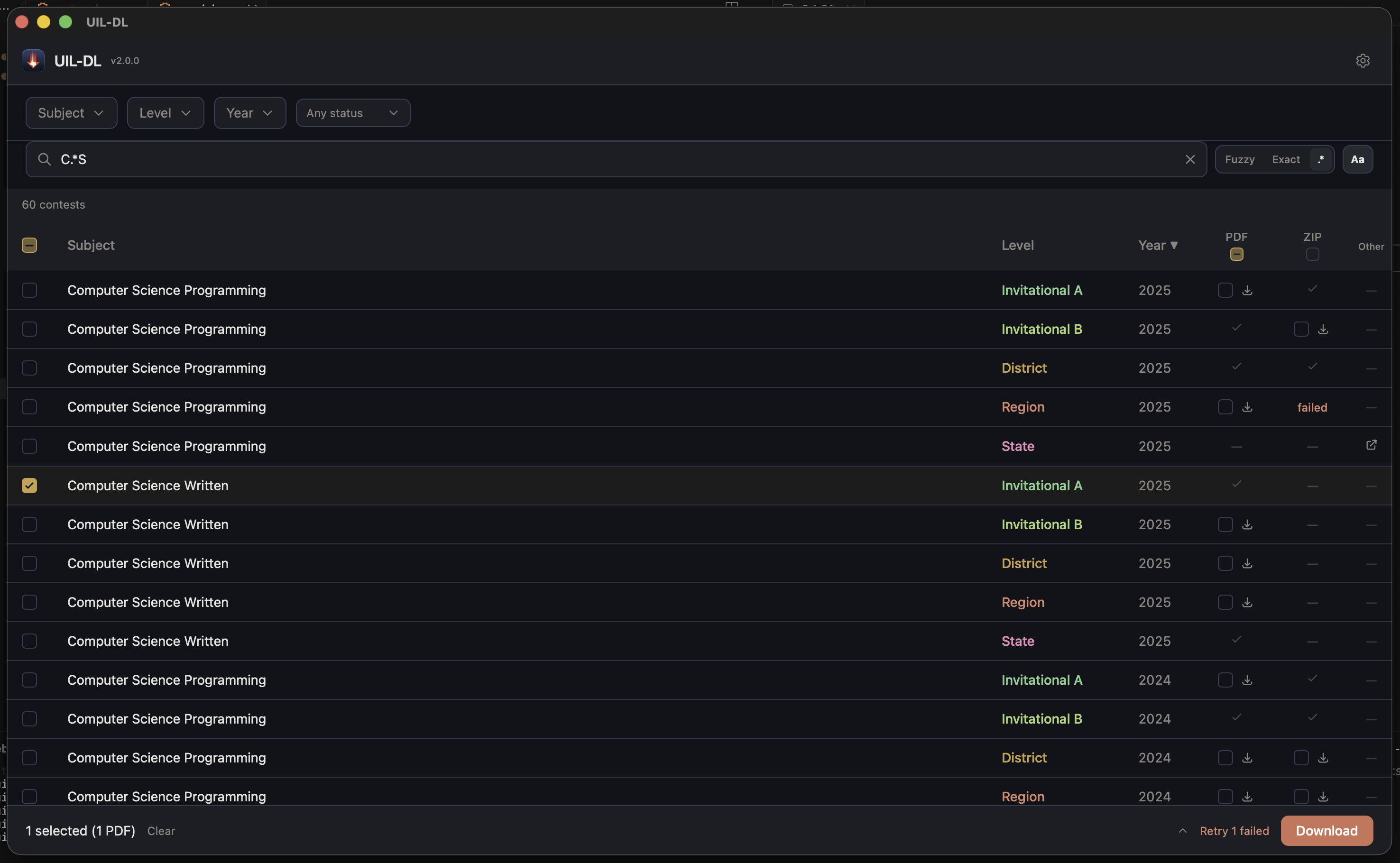The width and height of the screenshot is (1400, 863).
Task: Open the Year filter dropdown
Action: click(x=249, y=113)
